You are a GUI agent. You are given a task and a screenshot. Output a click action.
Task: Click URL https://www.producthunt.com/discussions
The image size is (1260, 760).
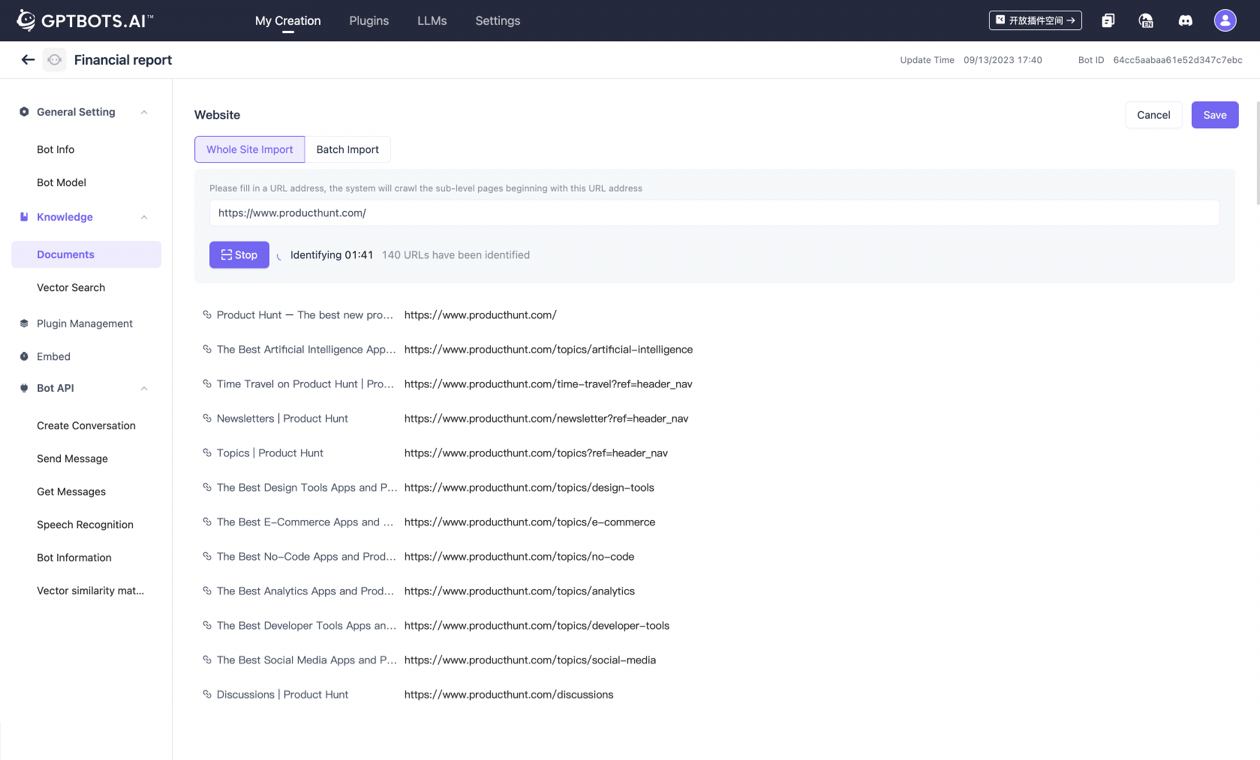pyautogui.click(x=509, y=694)
